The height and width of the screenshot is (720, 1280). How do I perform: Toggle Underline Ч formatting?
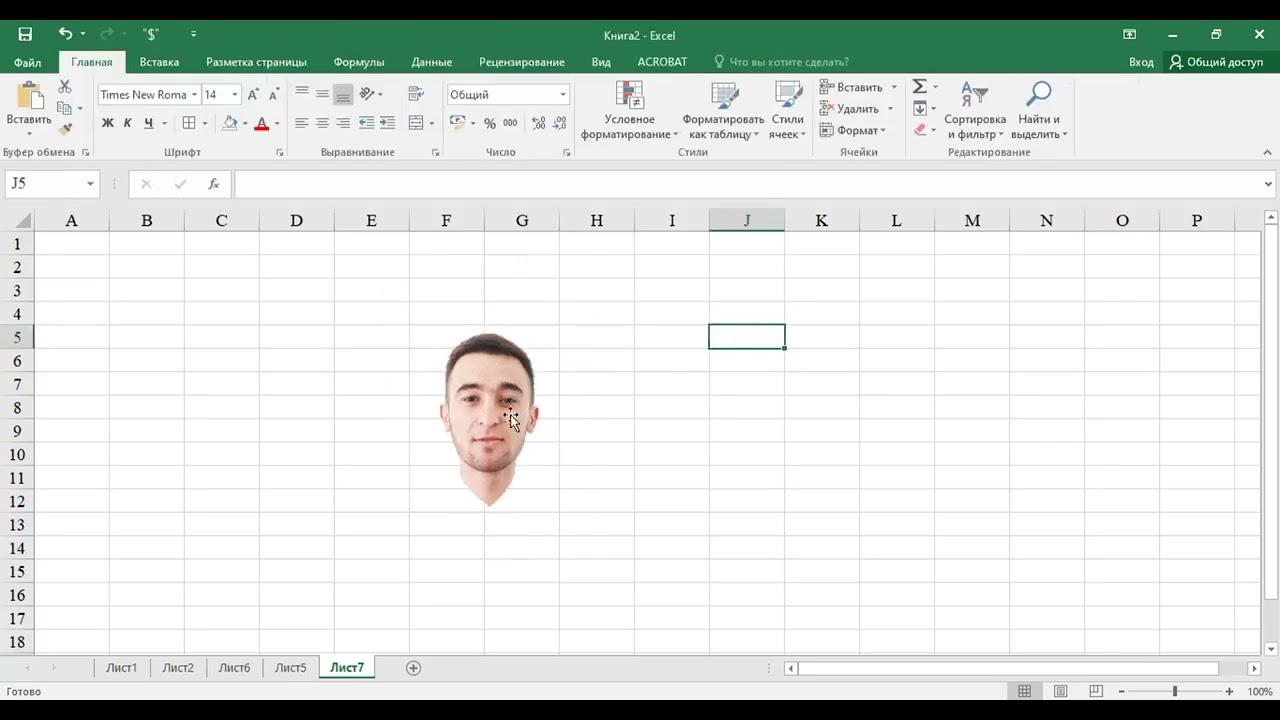pos(148,123)
